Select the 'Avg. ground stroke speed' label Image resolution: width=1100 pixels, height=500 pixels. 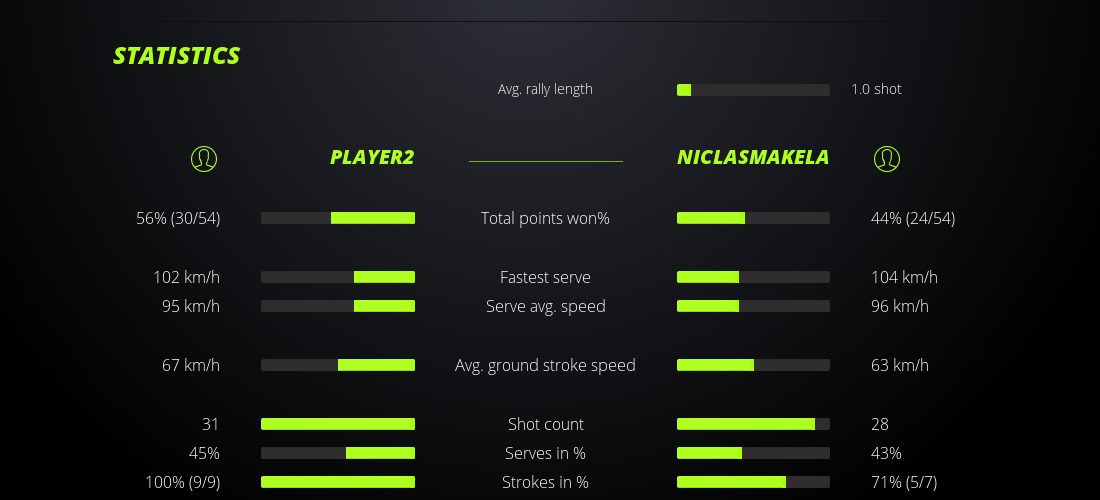pos(545,365)
